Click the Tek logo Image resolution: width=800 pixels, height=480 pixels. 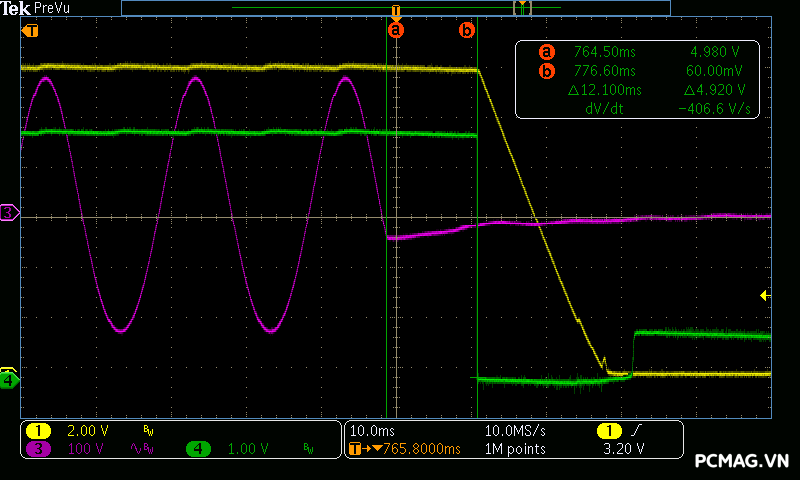tap(16, 8)
